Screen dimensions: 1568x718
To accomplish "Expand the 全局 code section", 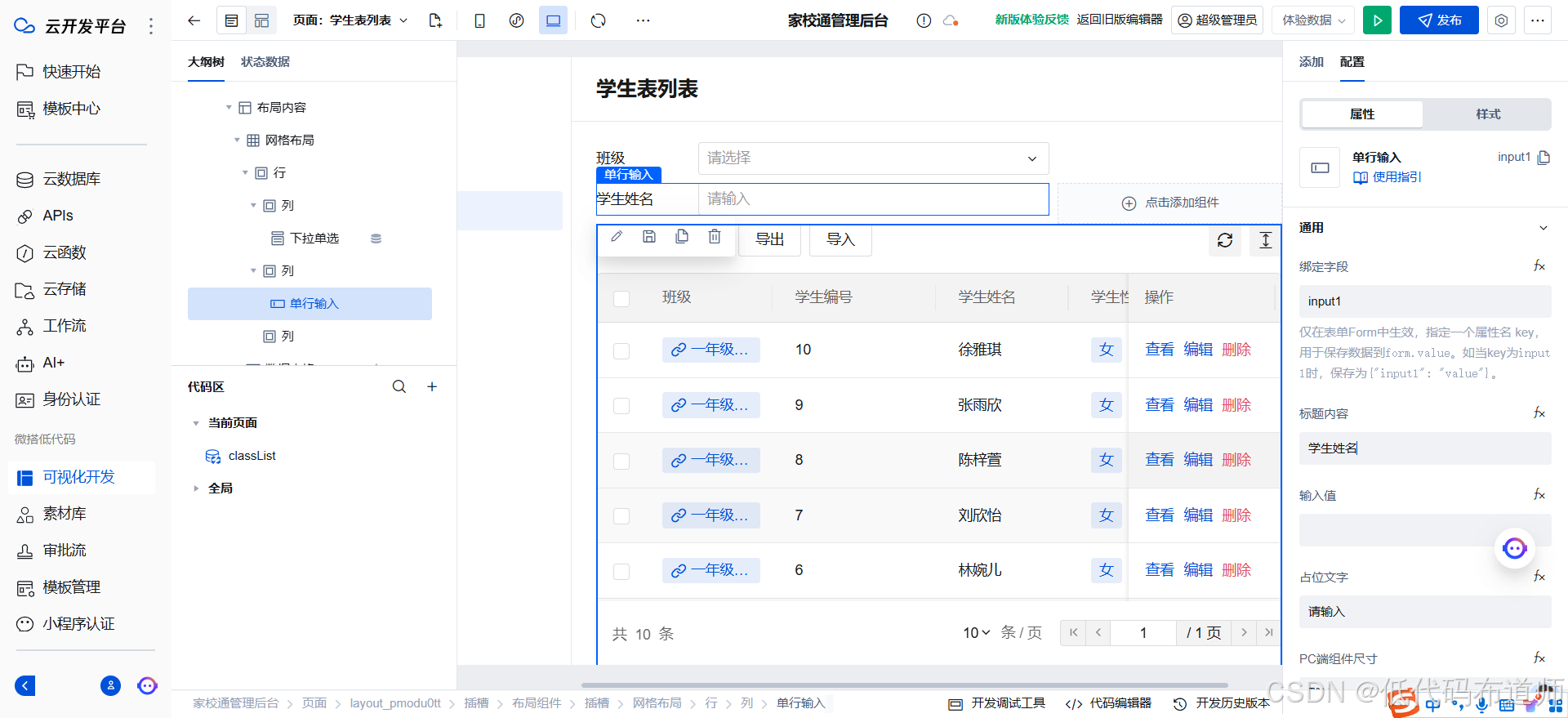I will (196, 488).
